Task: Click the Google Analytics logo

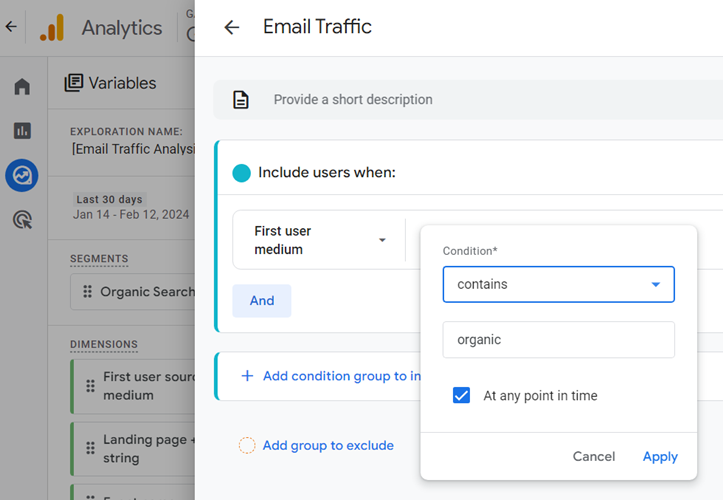Action: 52,28
